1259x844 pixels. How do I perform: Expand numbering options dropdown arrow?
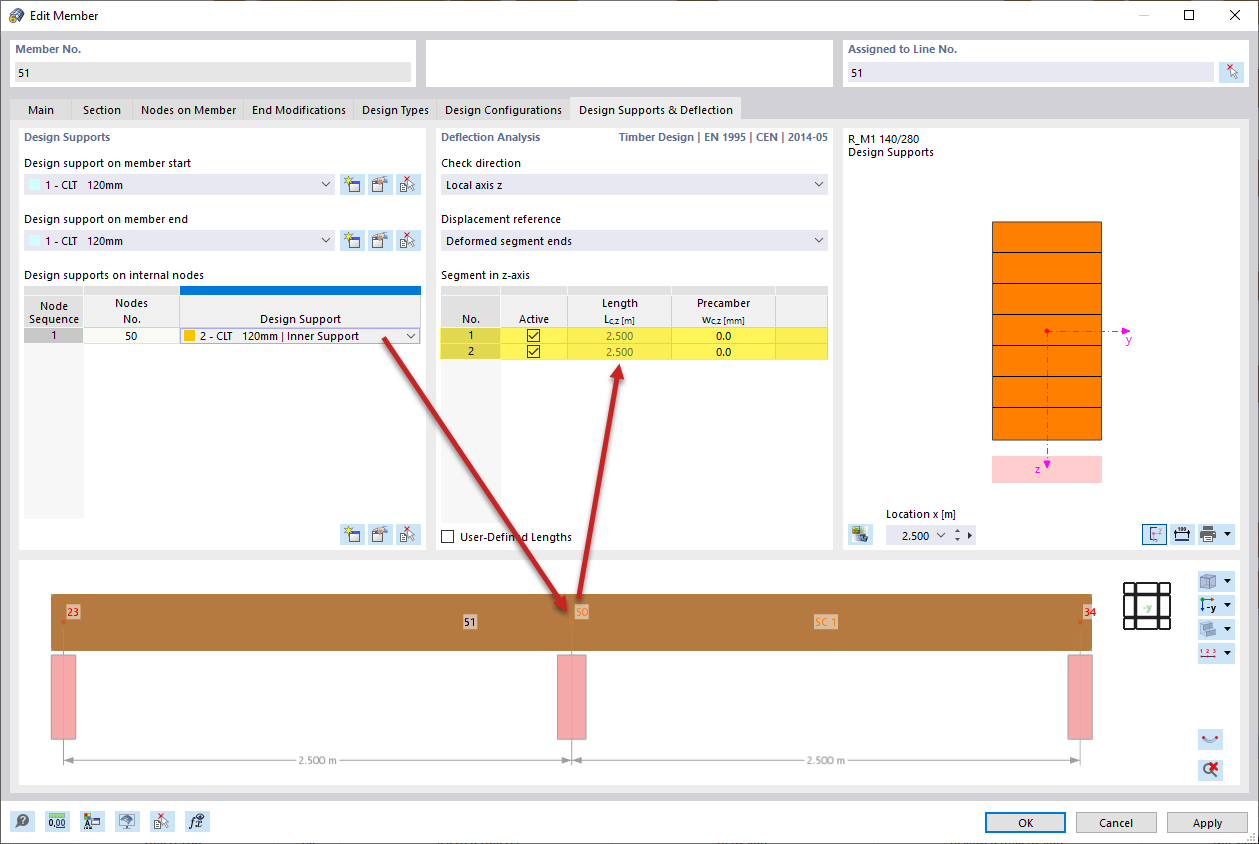1227,654
